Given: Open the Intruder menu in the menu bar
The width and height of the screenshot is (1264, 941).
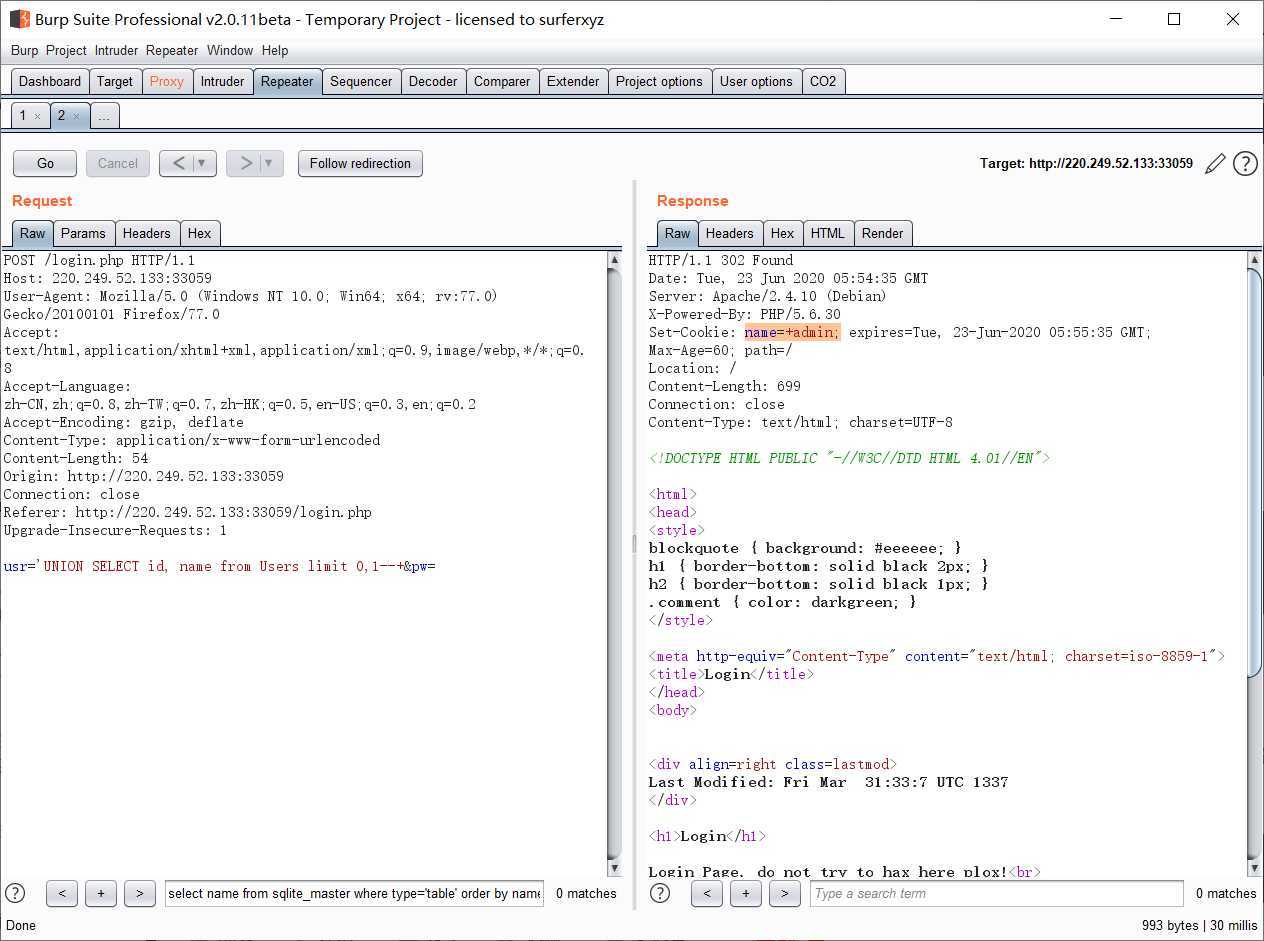Looking at the screenshot, I should click(117, 50).
